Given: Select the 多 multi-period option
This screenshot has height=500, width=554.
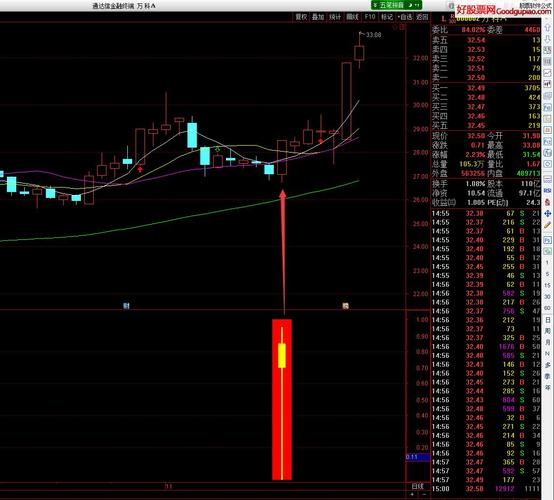Looking at the screenshot, I should [x=548, y=365].
